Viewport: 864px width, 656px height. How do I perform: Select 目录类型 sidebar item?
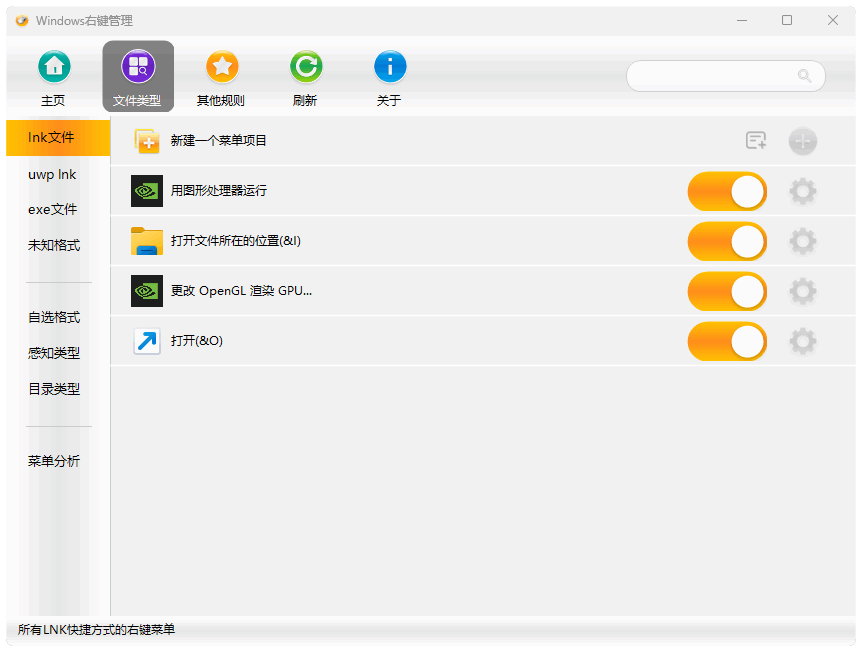pos(54,389)
